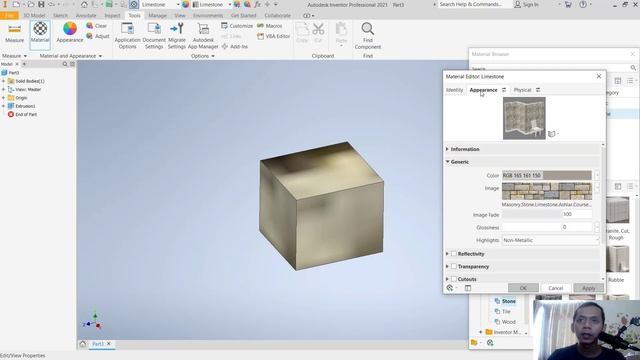Select the Measure tool
The height and width of the screenshot is (360, 640).
tap(14, 33)
